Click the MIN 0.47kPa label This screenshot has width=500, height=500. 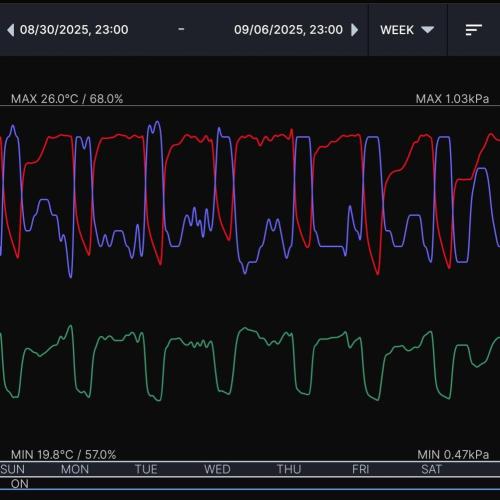point(453,455)
